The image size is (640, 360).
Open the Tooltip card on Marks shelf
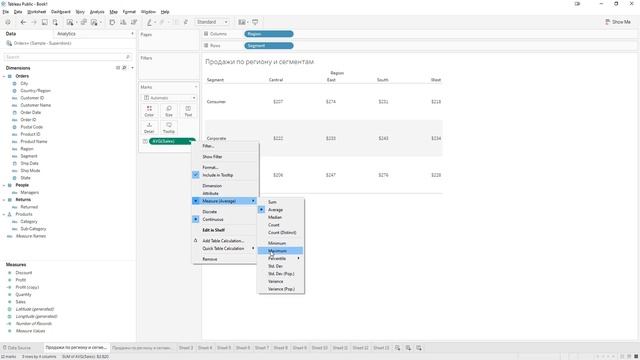(x=169, y=127)
